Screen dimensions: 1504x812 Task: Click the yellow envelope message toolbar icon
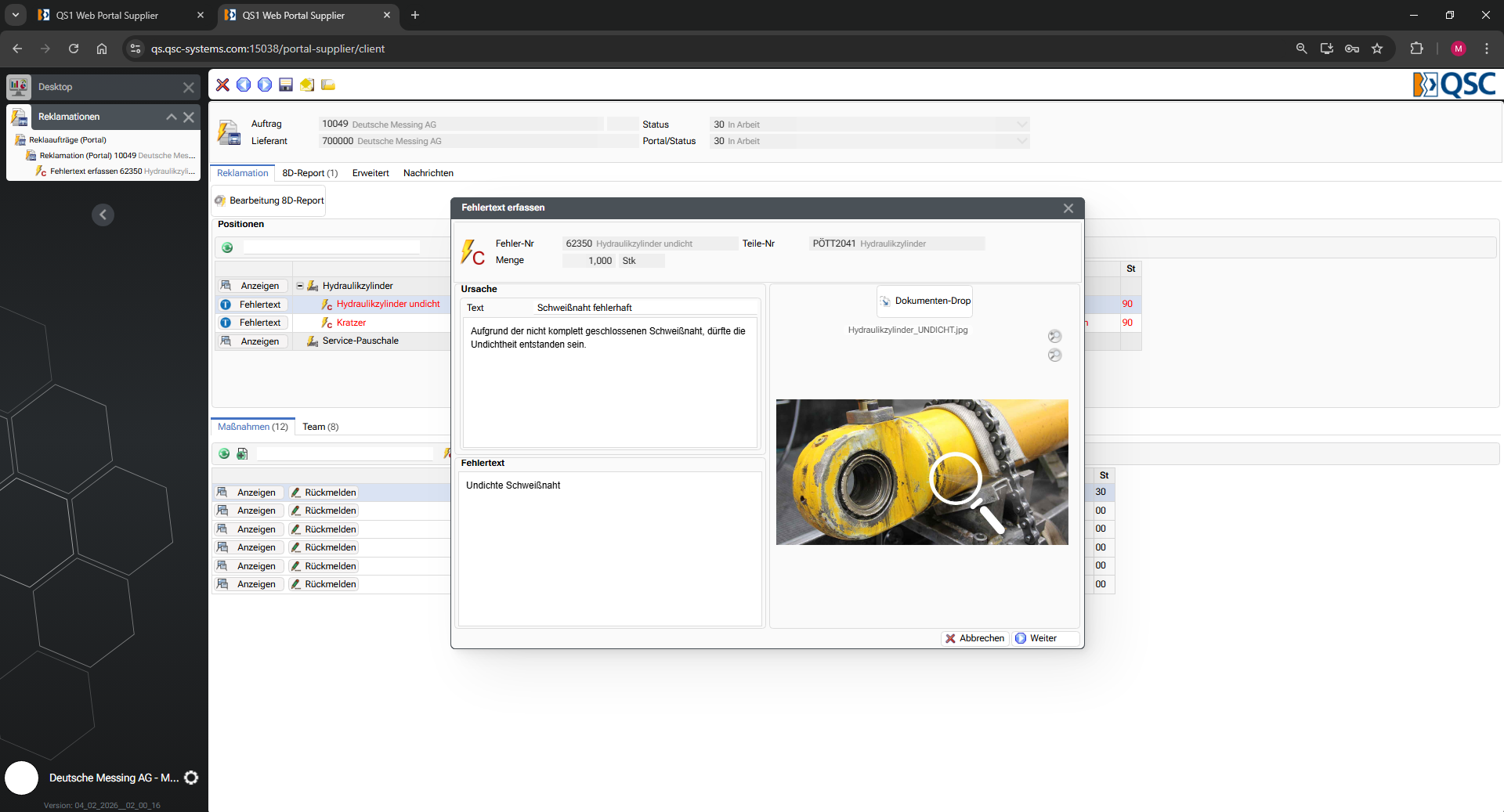(307, 85)
